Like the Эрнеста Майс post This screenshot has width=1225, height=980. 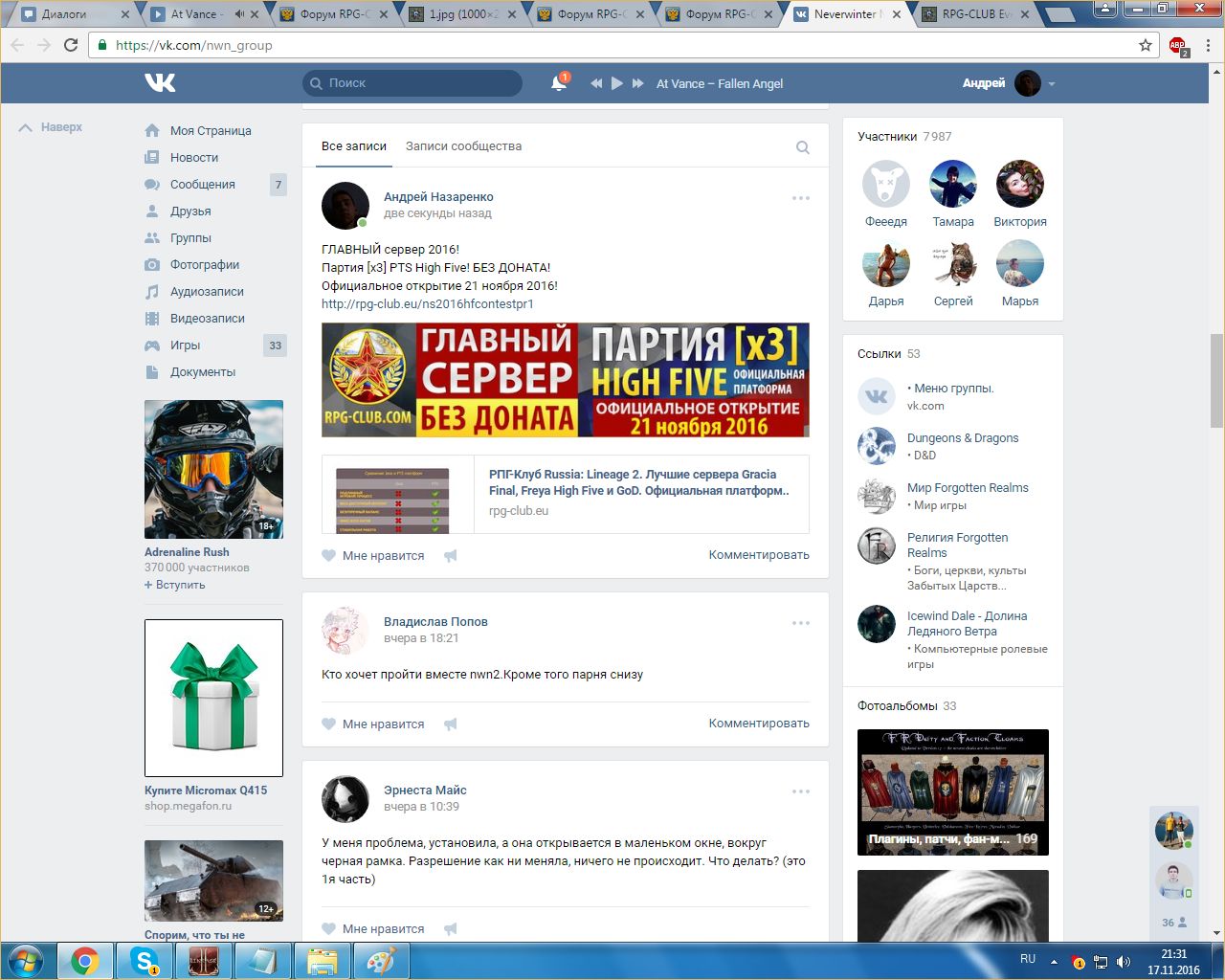(373, 929)
